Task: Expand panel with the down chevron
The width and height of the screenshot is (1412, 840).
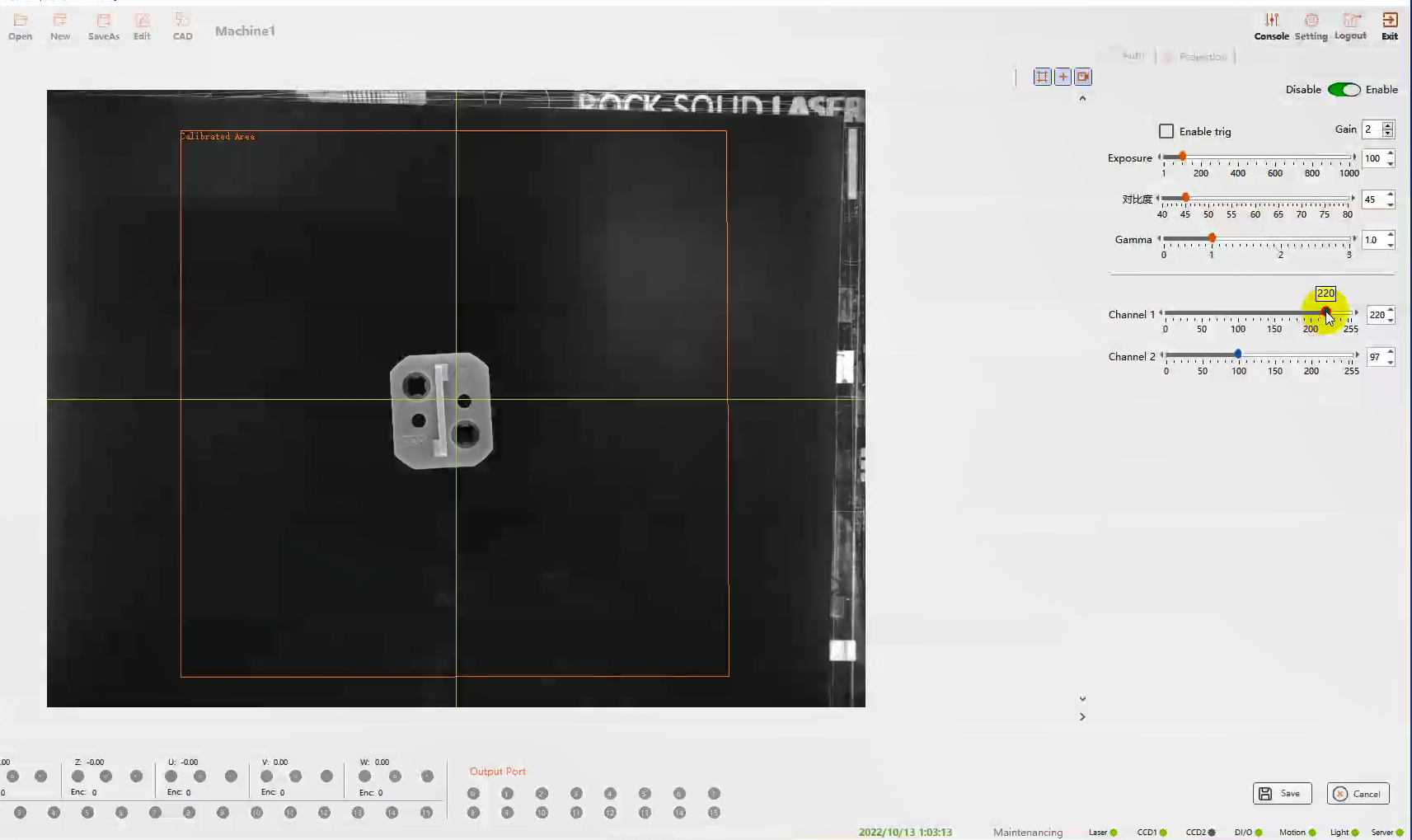Action: [1082, 698]
